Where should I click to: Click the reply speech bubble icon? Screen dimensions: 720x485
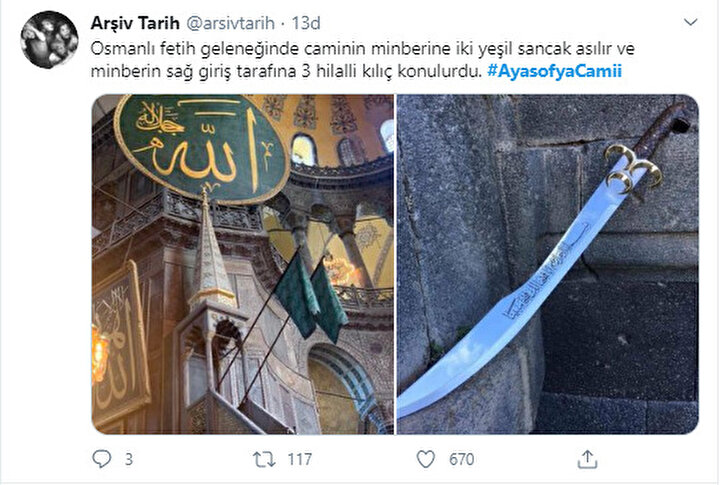[101, 459]
